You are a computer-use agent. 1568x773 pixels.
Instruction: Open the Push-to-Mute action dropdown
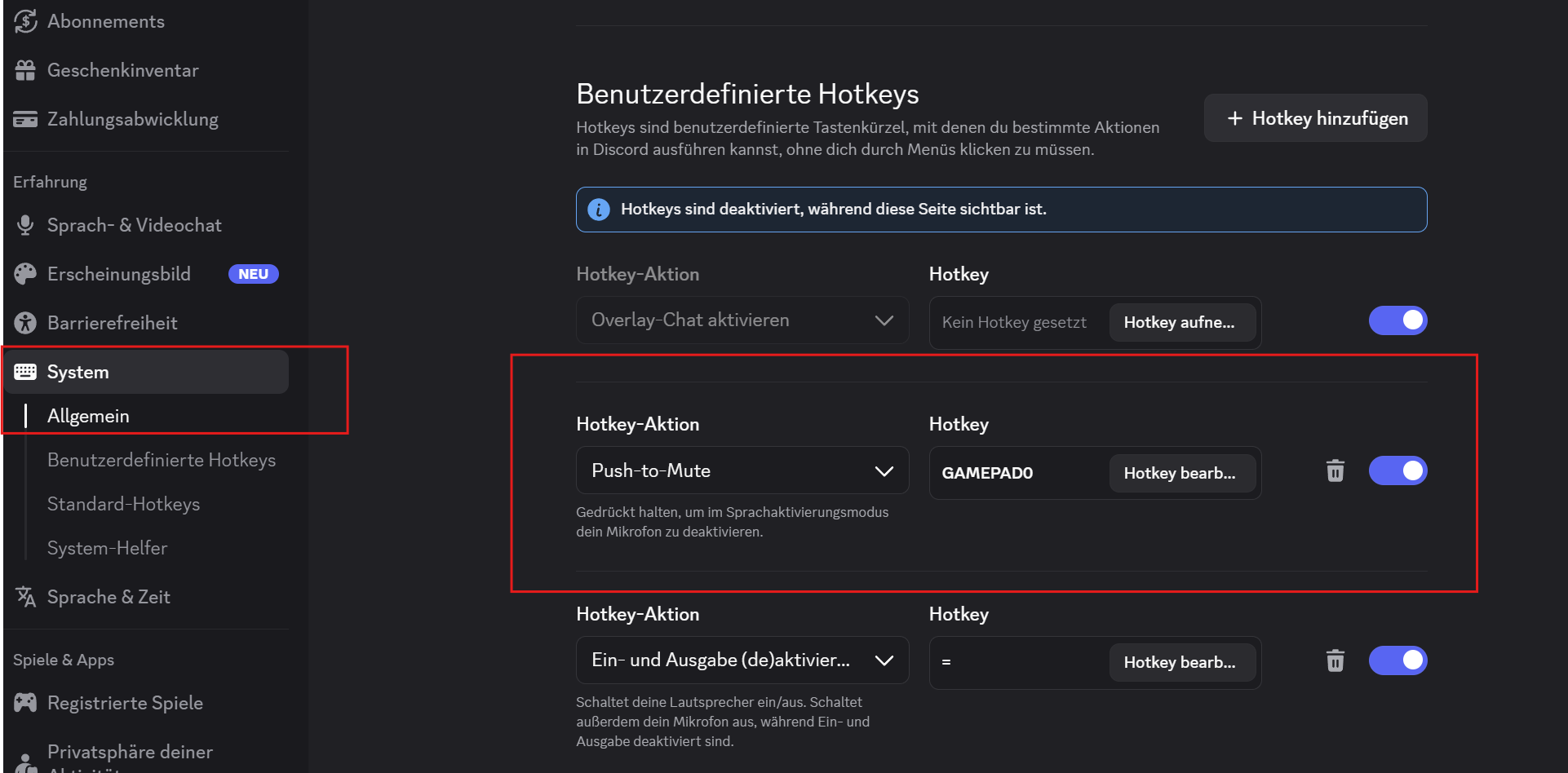coord(742,470)
